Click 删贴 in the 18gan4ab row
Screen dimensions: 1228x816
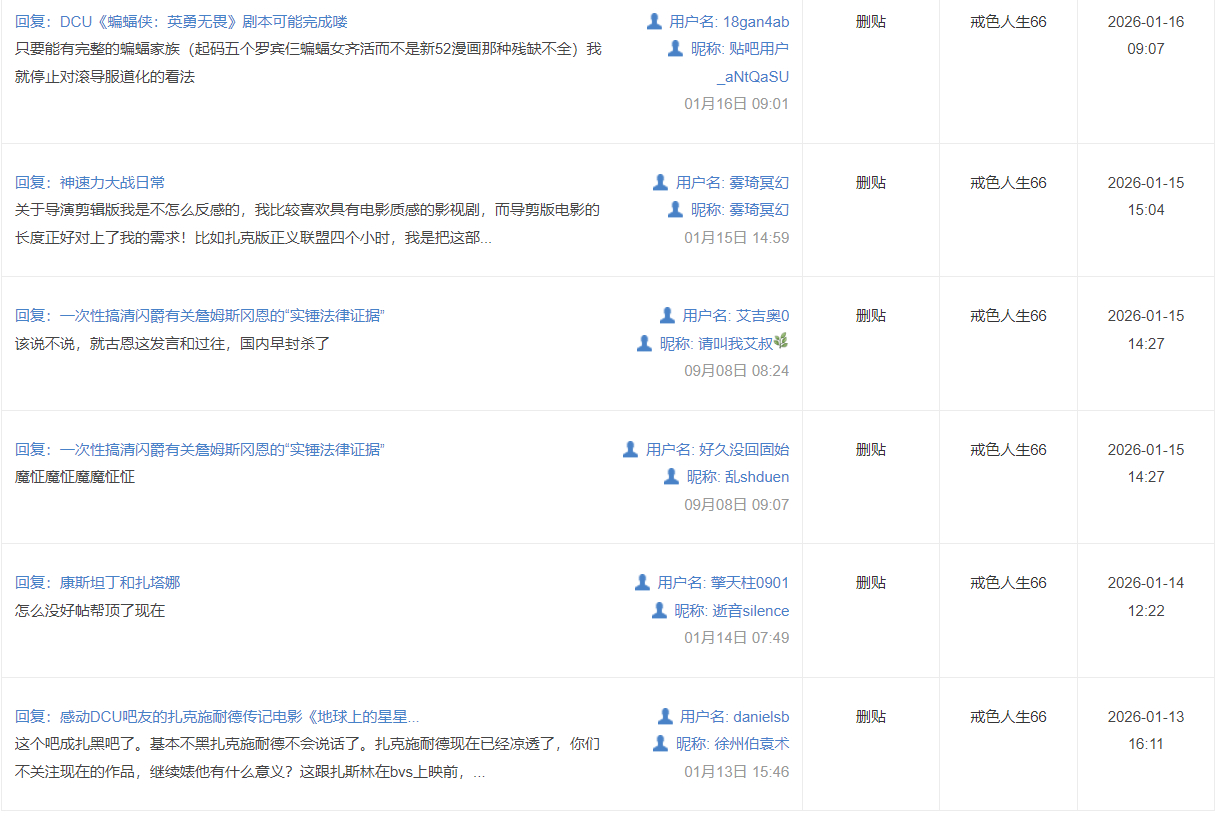coord(870,22)
